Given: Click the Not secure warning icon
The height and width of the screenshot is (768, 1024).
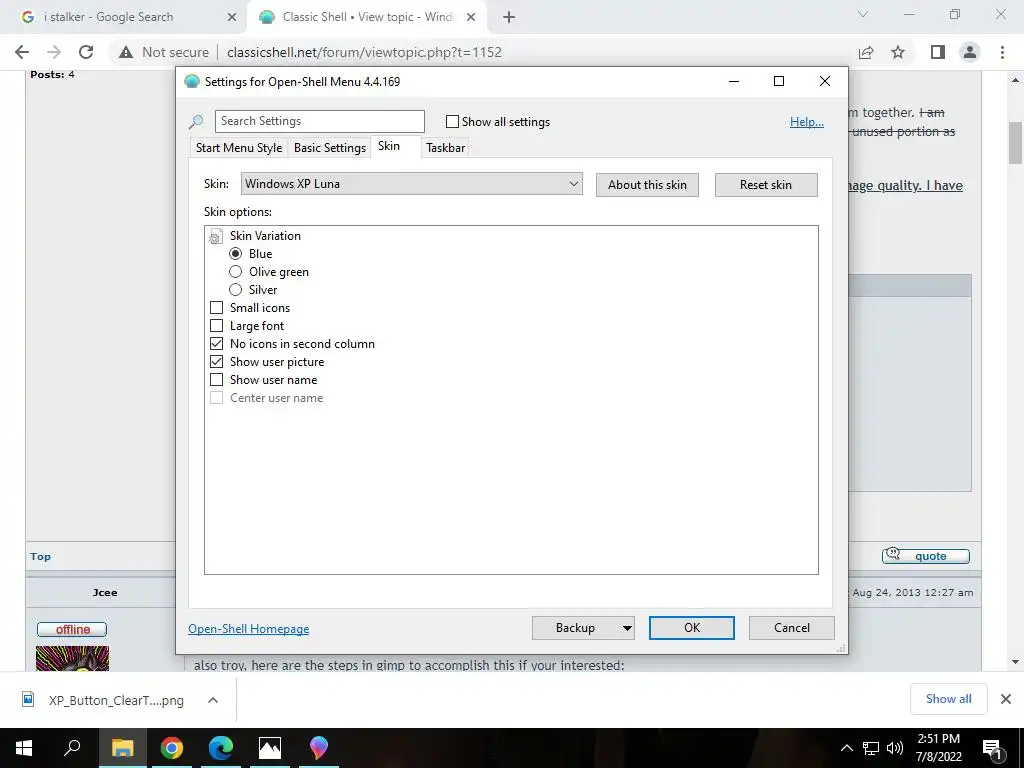Looking at the screenshot, I should point(126,52).
